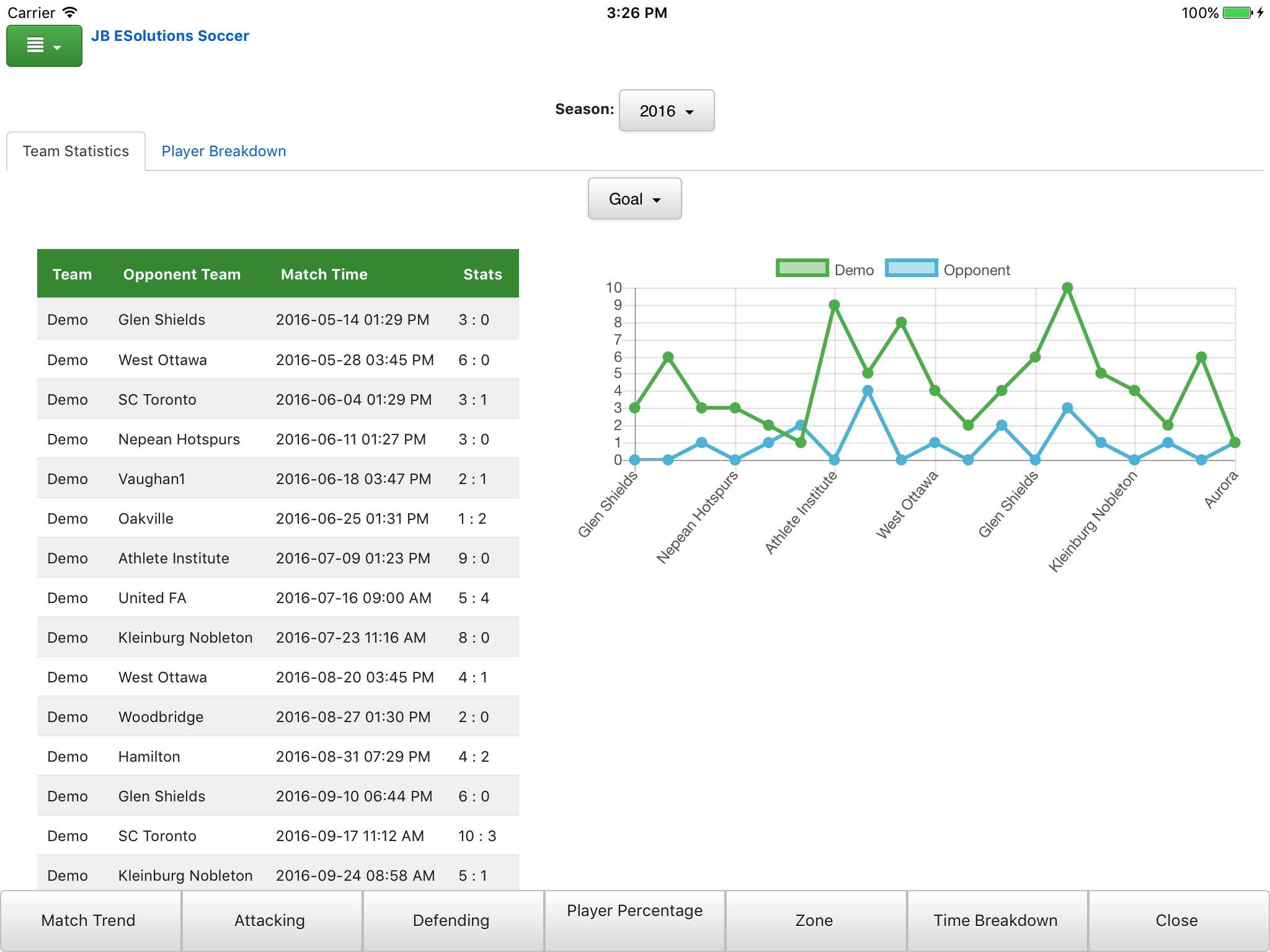Click the JB ESolutions Soccer link

click(x=170, y=36)
